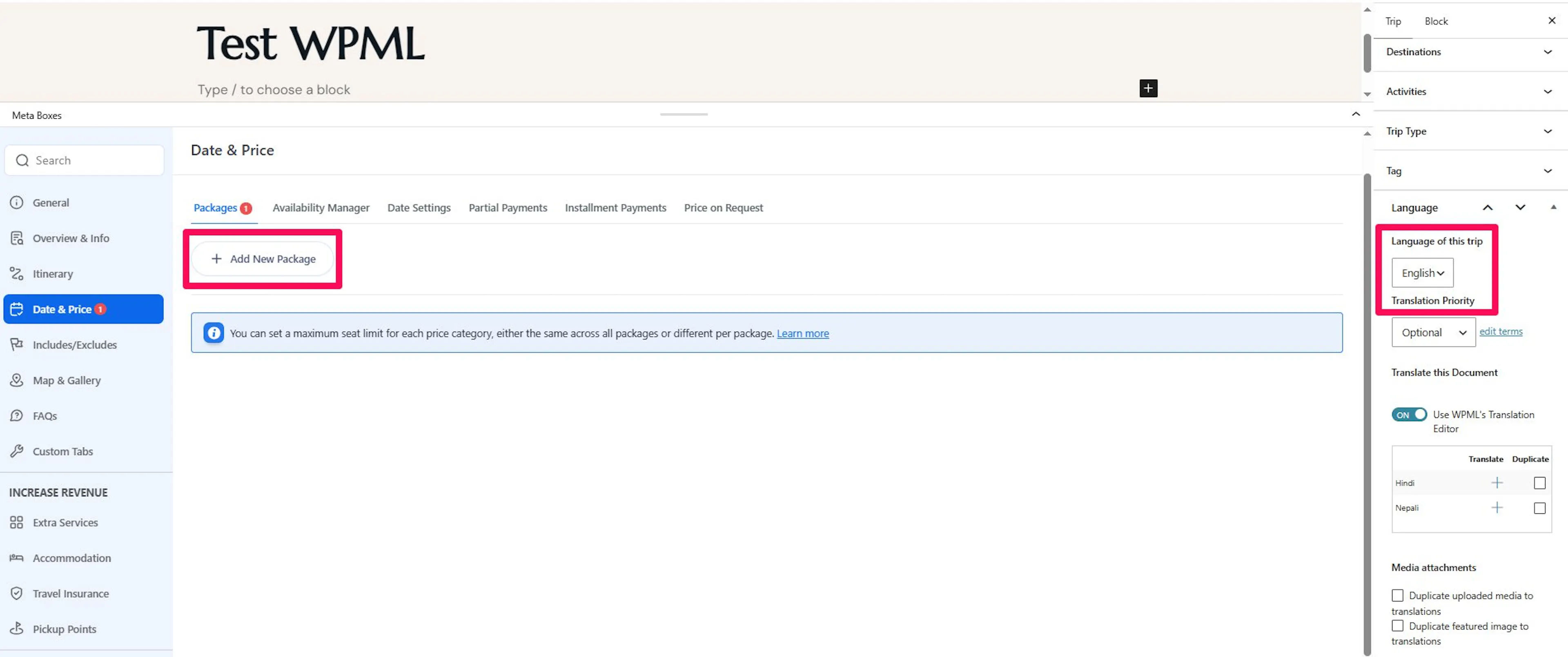Move Language panel up with arrow
The height and width of the screenshot is (657, 1568).
1487,207
